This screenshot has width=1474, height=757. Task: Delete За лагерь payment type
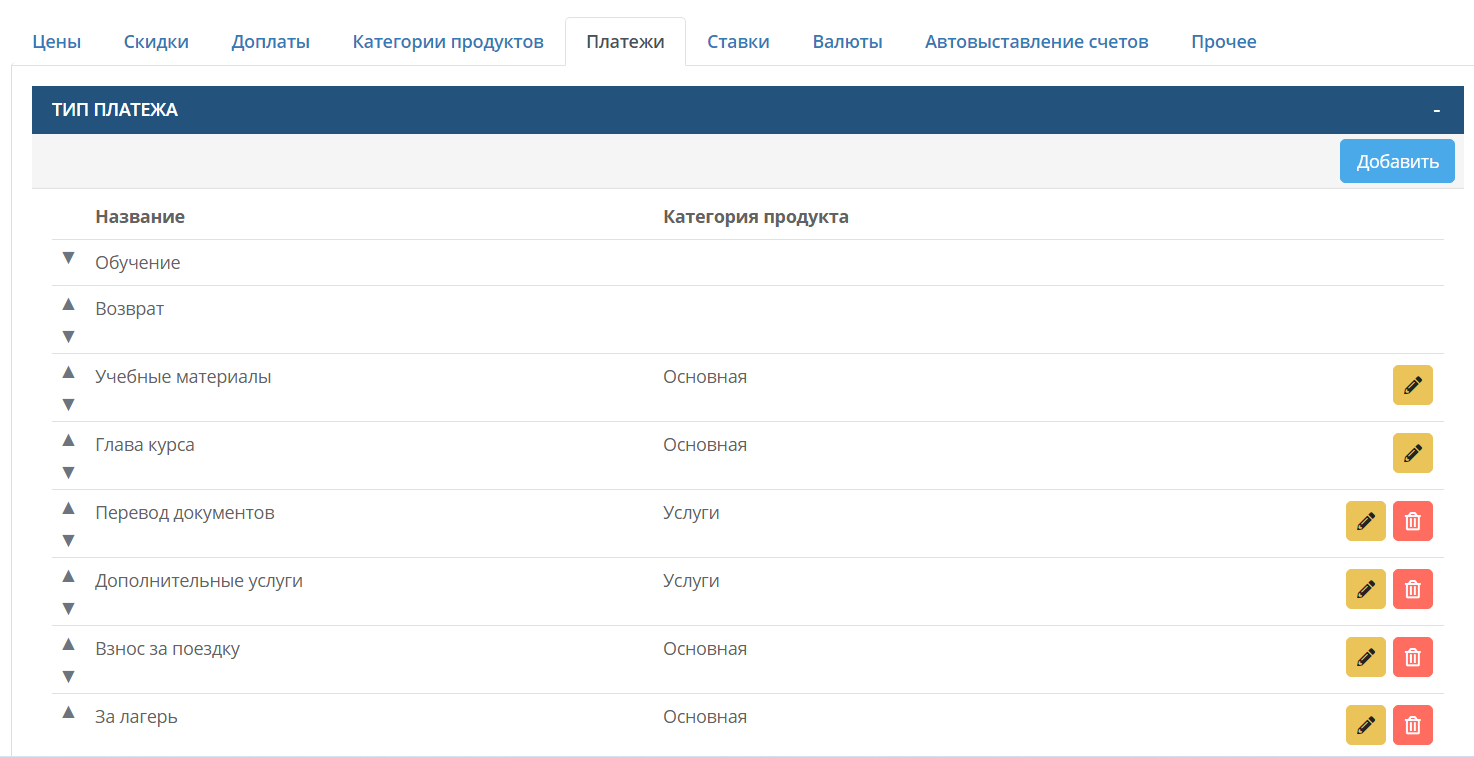pyautogui.click(x=1412, y=725)
